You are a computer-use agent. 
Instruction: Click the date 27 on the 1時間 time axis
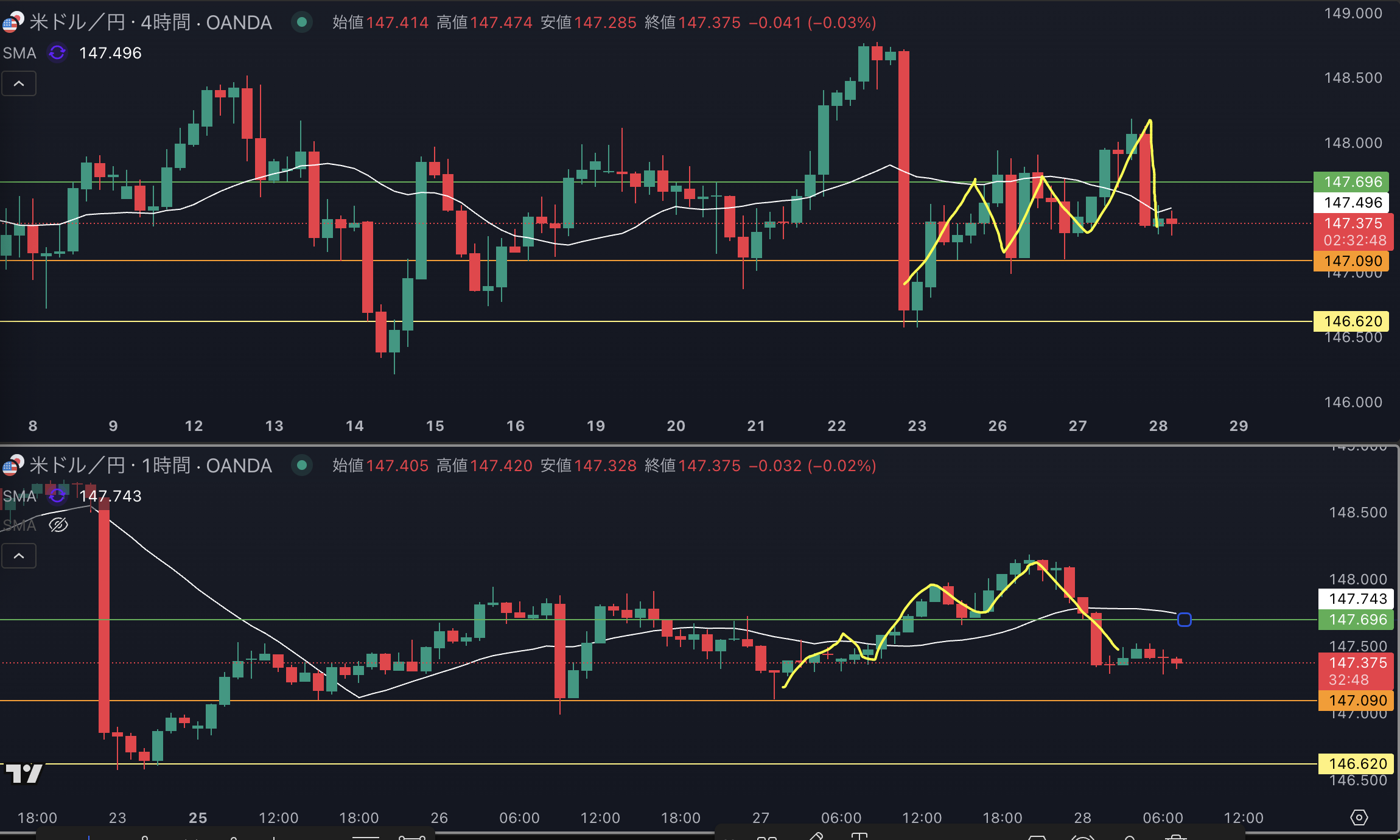coord(761,817)
